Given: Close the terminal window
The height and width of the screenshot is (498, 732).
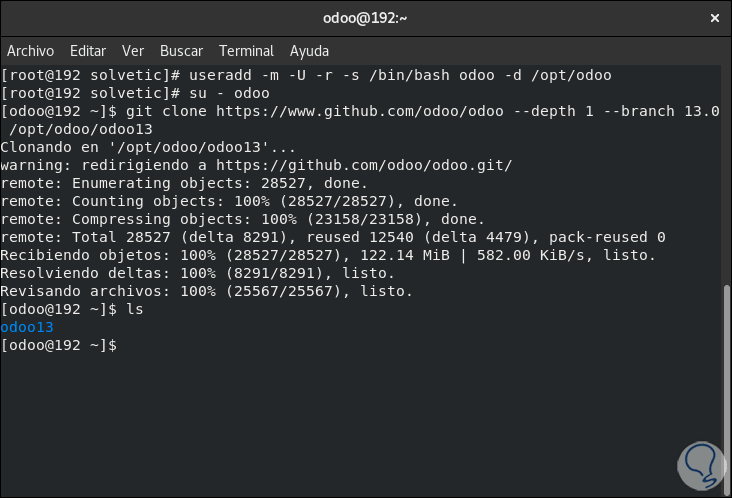Looking at the screenshot, I should (713, 17).
